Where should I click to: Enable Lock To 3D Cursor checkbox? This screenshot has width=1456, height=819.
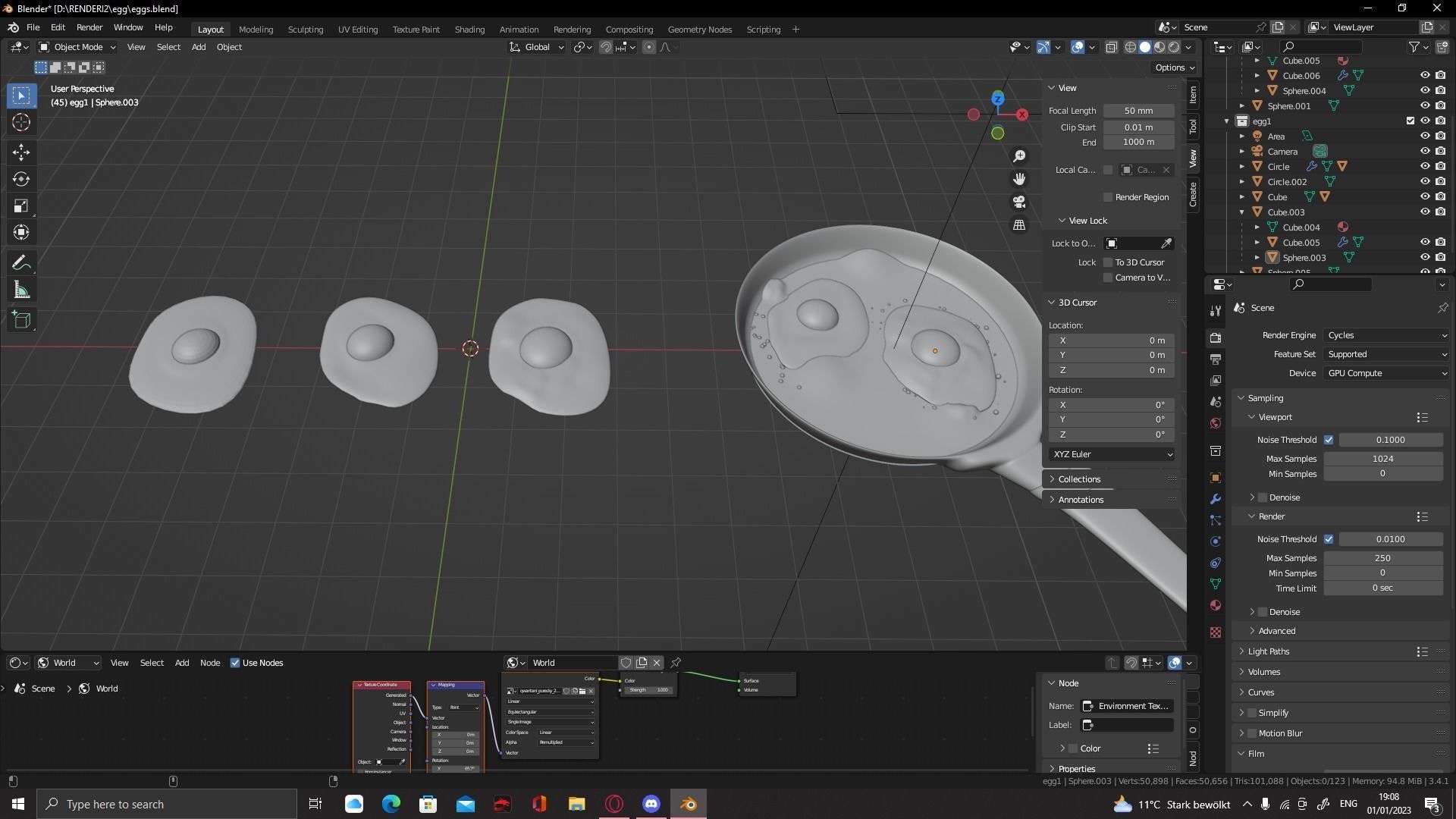[1108, 262]
